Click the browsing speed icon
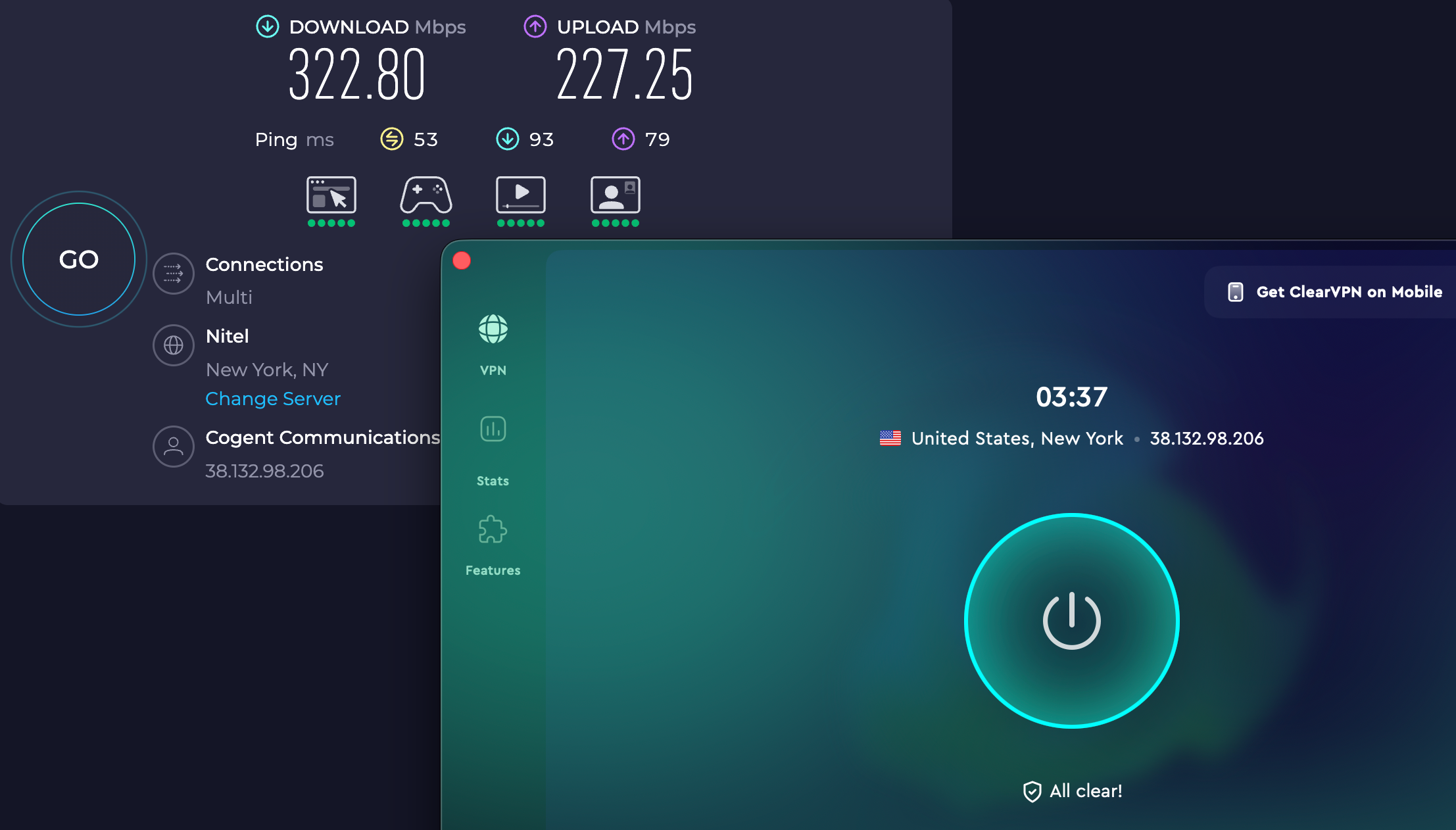This screenshot has width=1456, height=830. click(x=331, y=196)
